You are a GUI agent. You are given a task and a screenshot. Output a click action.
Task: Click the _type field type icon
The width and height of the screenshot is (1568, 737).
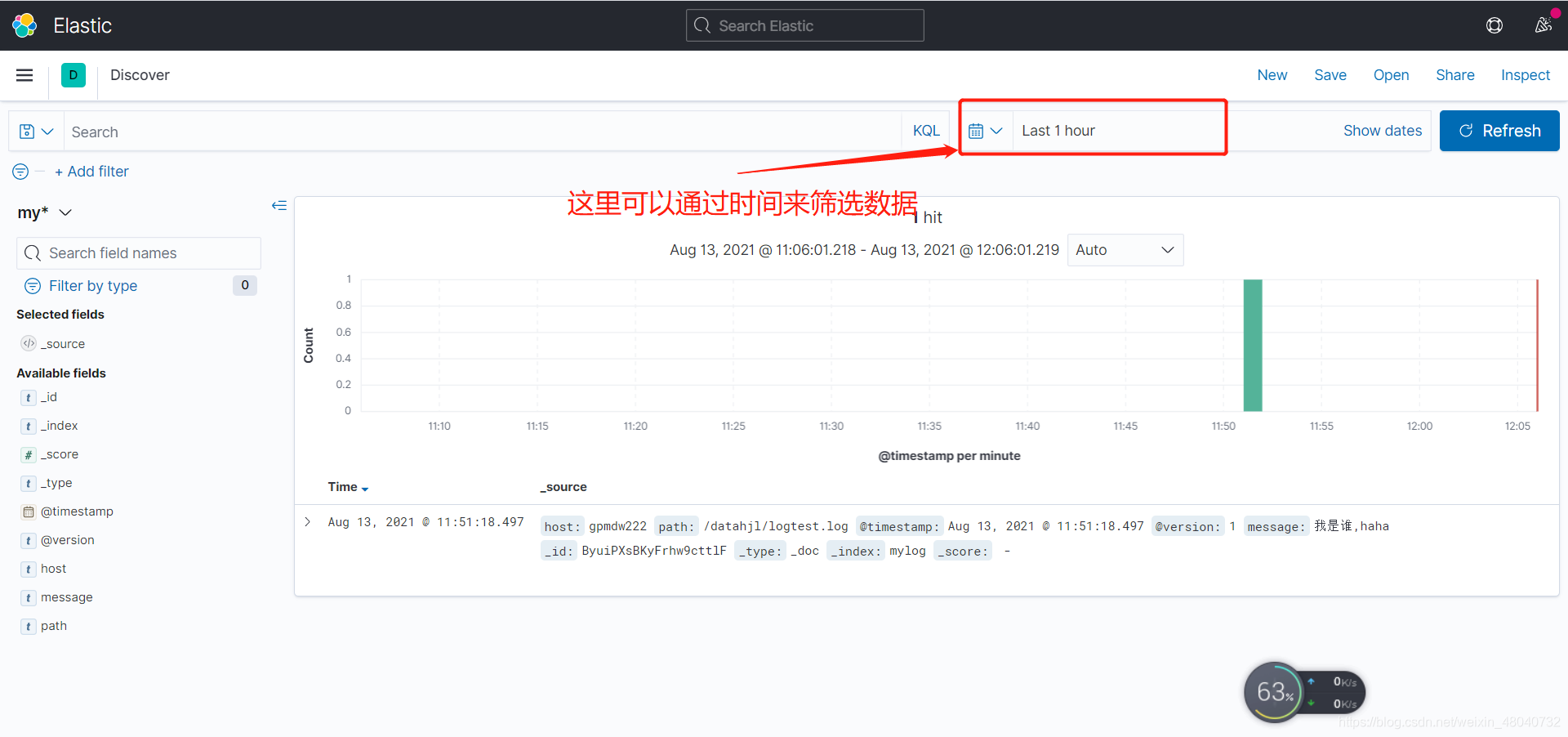[x=29, y=483]
